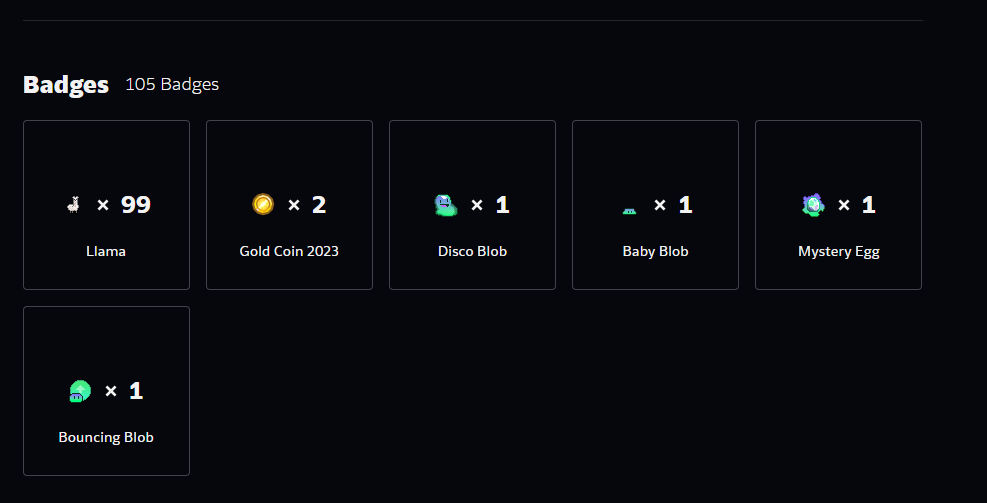Open the Gold Coin 2023 label
Viewport: 987px width, 503px height.
pos(289,251)
